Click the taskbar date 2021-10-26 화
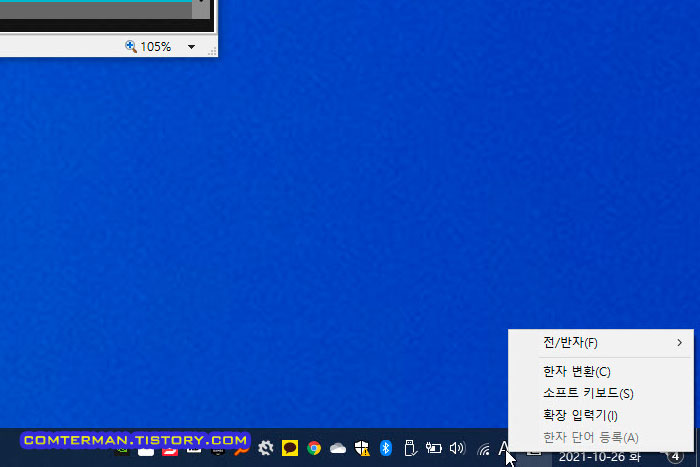Viewport: 700px width, 467px height. click(600, 457)
